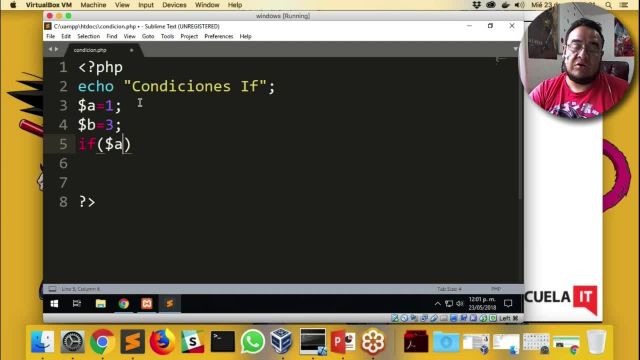Open Finder from the Dock

point(42,341)
